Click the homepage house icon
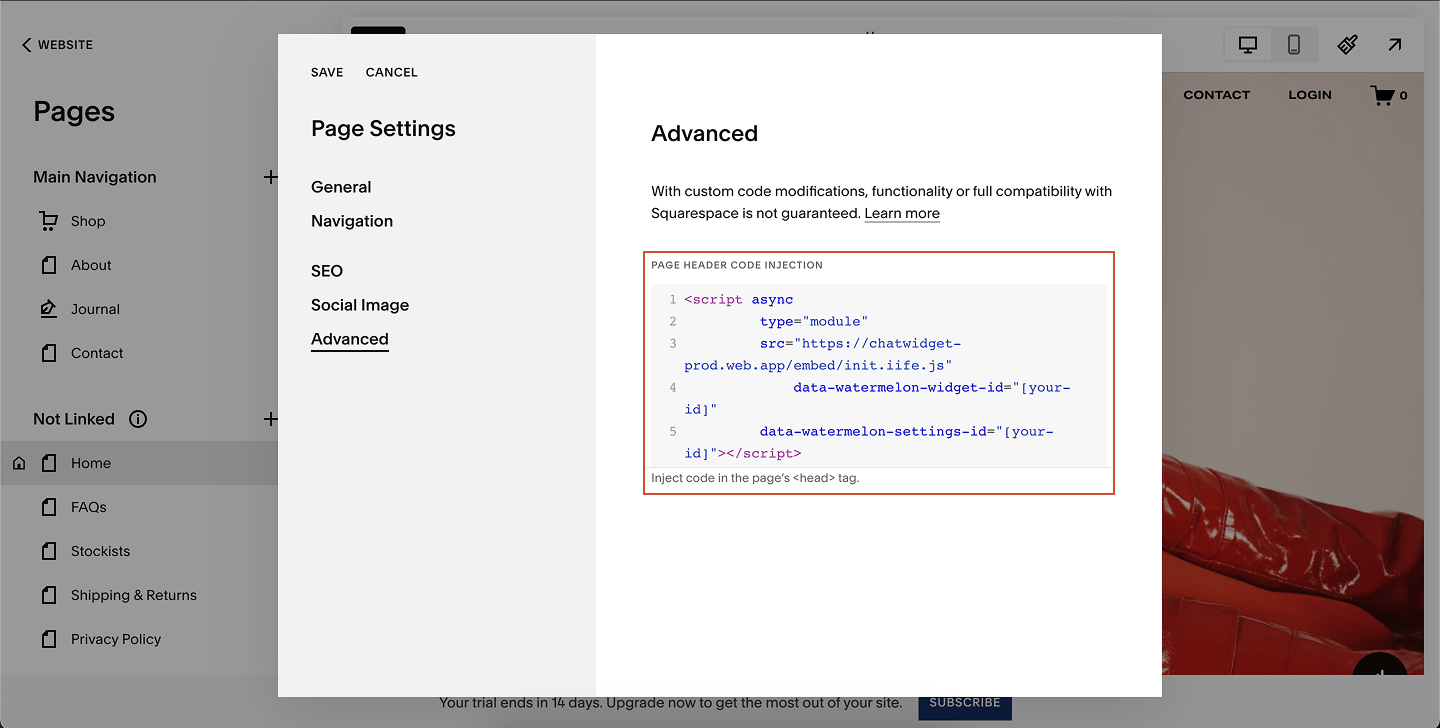This screenshot has height=728, width=1440. coord(19,463)
